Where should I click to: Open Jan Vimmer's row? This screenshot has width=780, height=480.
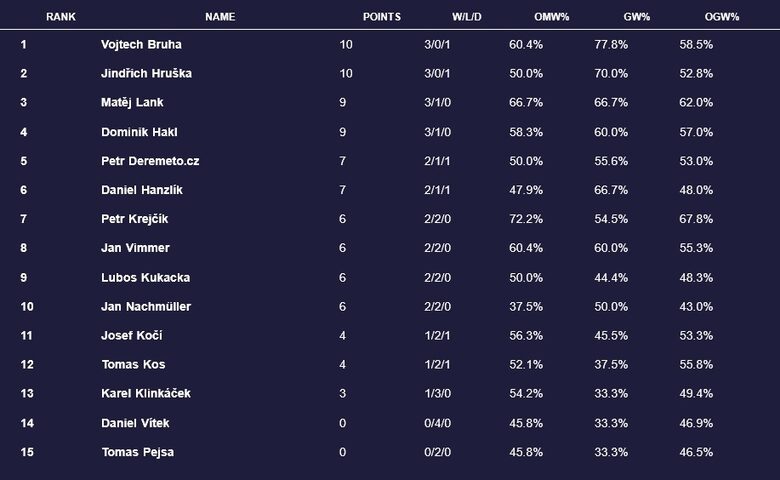(135, 248)
